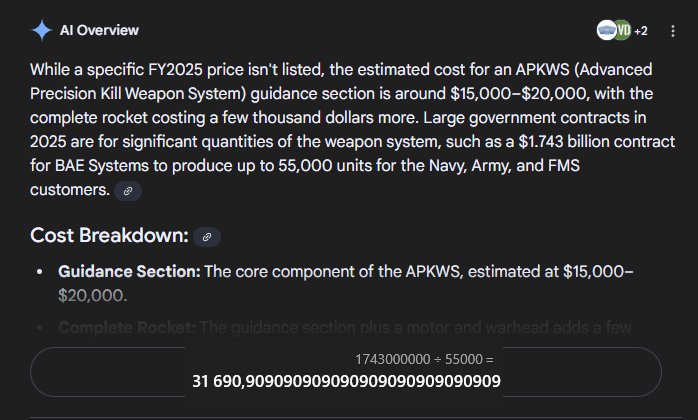The width and height of the screenshot is (698, 420).
Task: Click the Cost Breakdown heading
Action: point(109,236)
